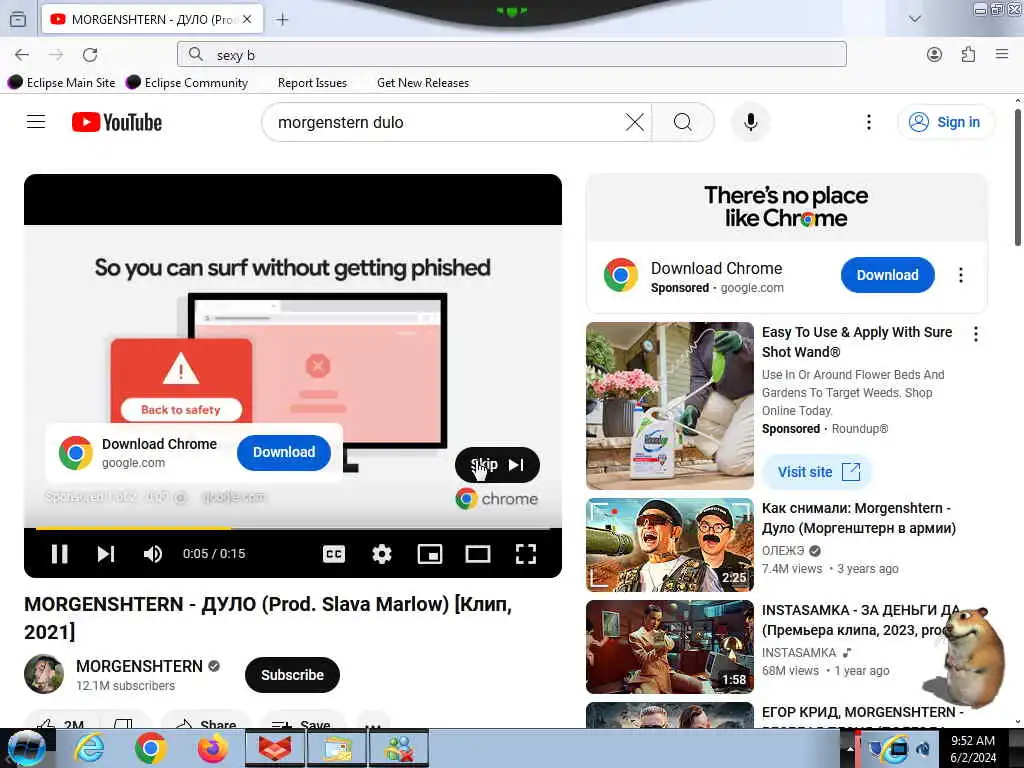Launch Google Chrome from taskbar
This screenshot has height=768, width=1024.
coord(151,748)
